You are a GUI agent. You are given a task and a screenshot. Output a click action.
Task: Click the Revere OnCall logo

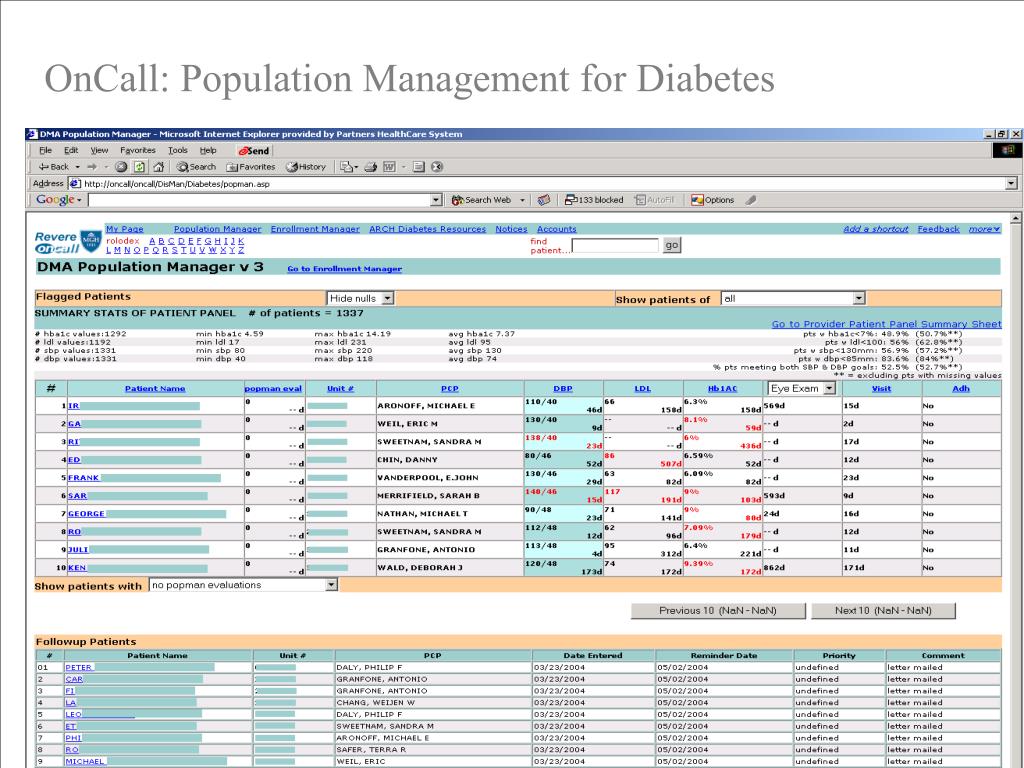(x=68, y=242)
